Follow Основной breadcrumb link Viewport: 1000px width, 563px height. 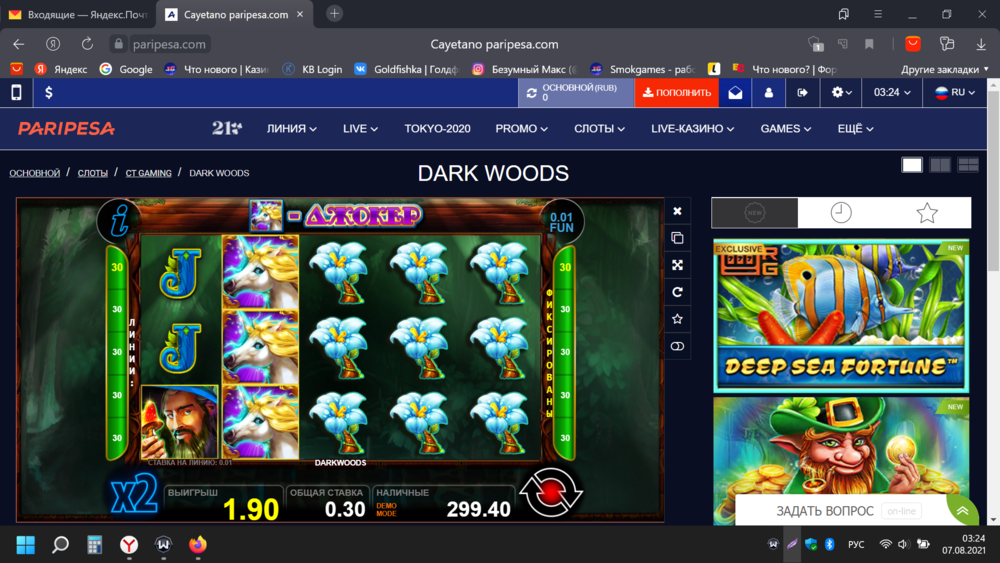(34, 173)
